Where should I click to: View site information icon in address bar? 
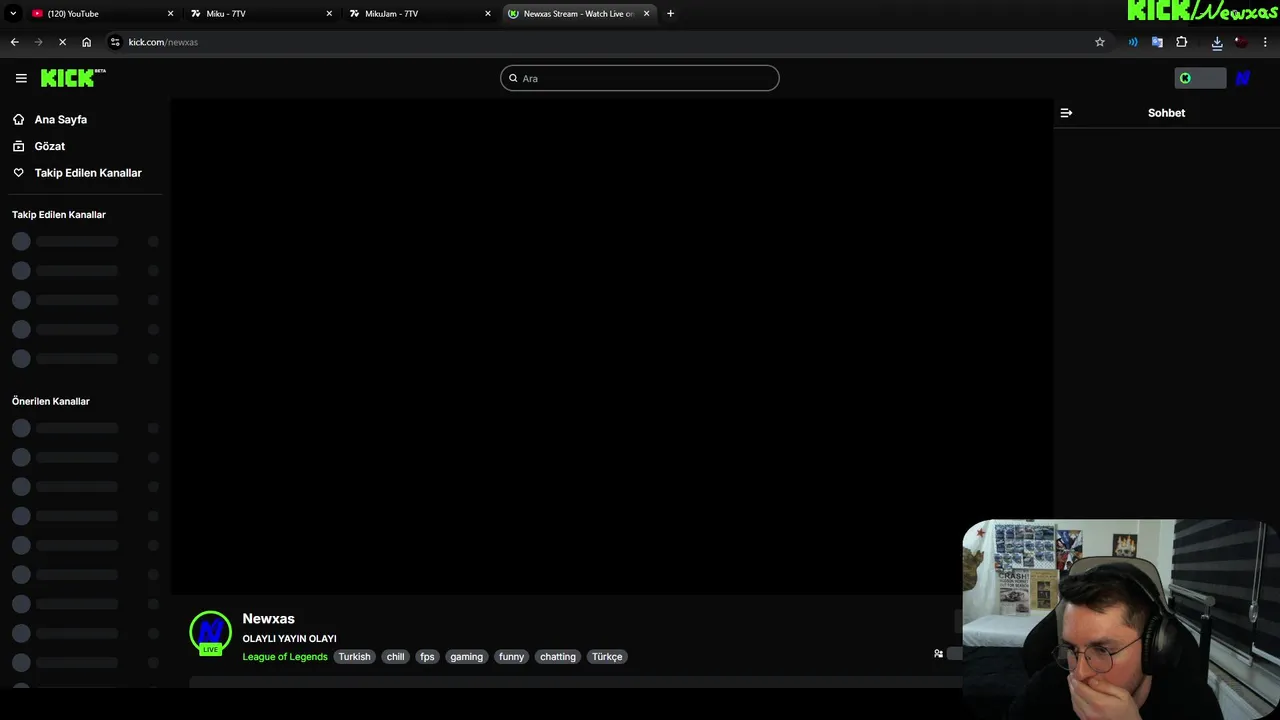pyautogui.click(x=115, y=42)
